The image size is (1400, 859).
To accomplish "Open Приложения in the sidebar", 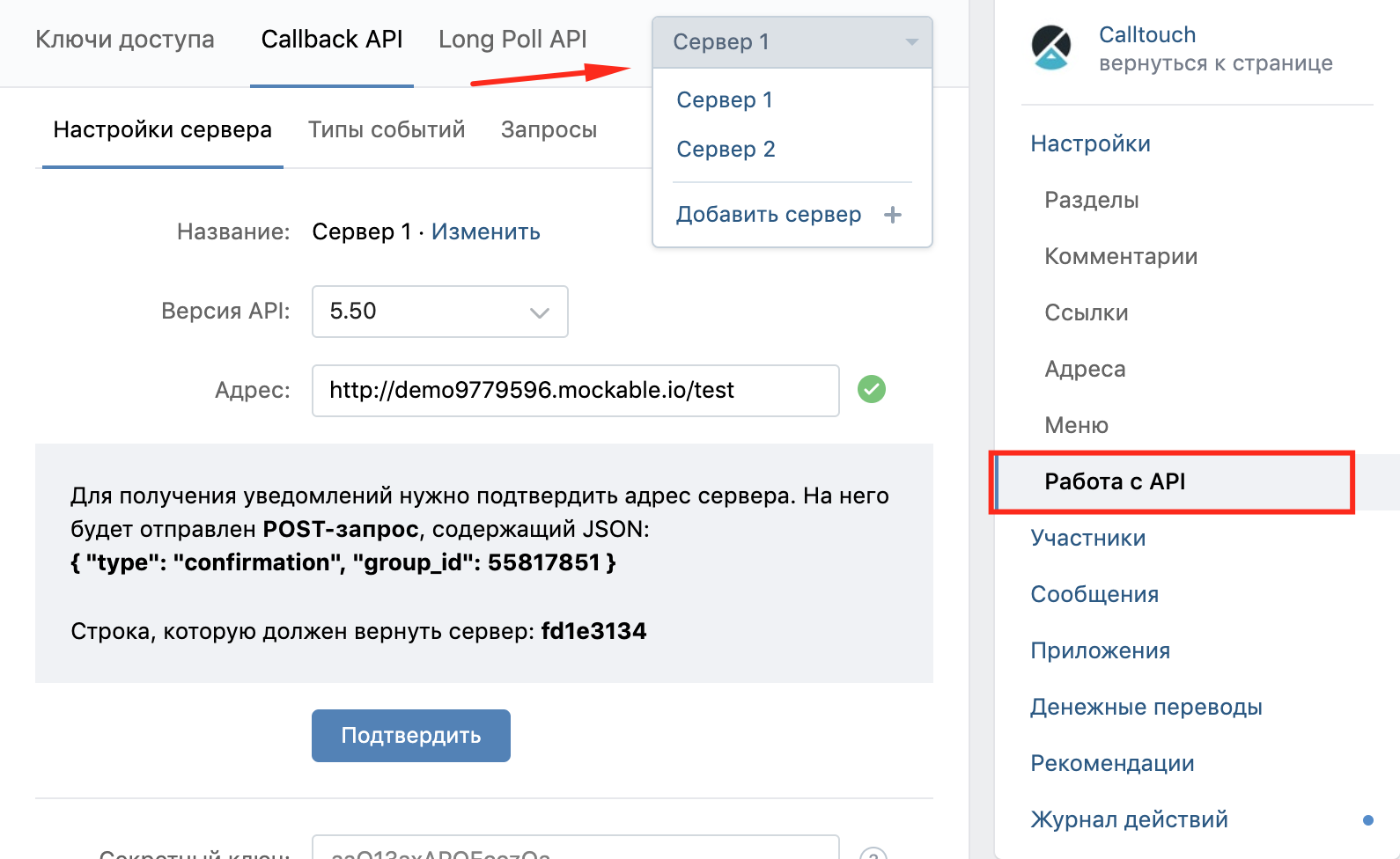I will tap(1101, 651).
